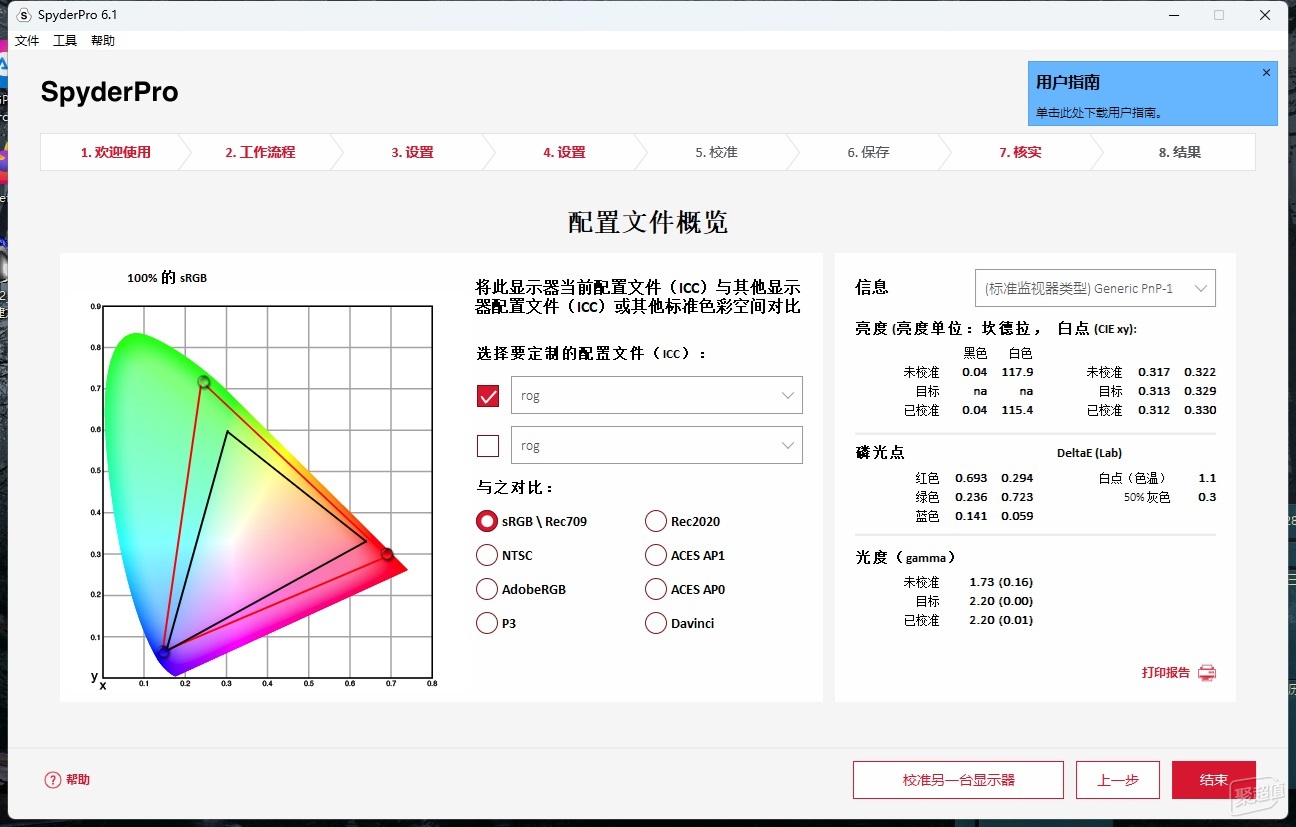The height and width of the screenshot is (827, 1296).
Task: Click the 配置文件概览 heading
Action: click(x=648, y=222)
